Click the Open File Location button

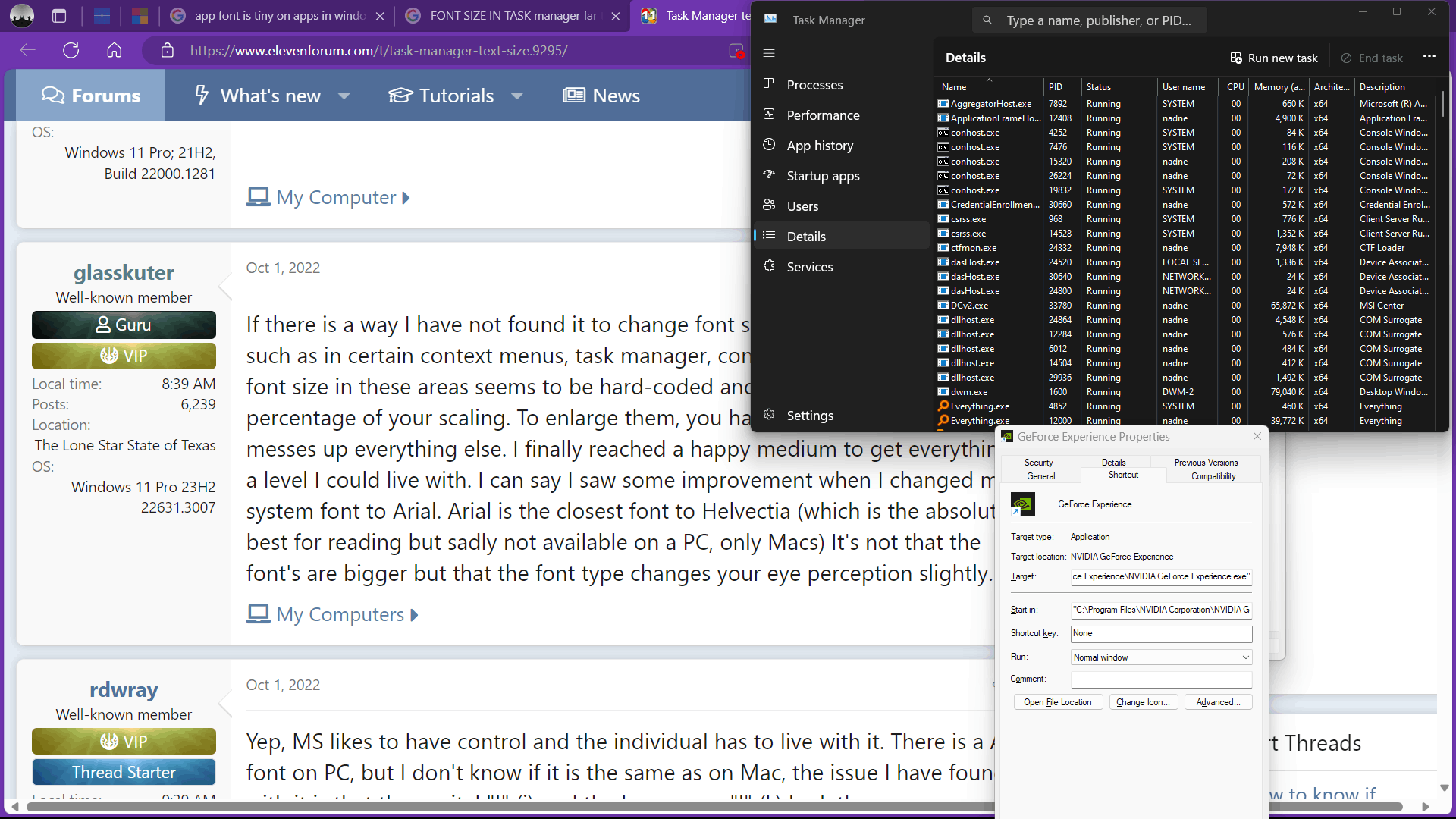pyautogui.click(x=1057, y=702)
